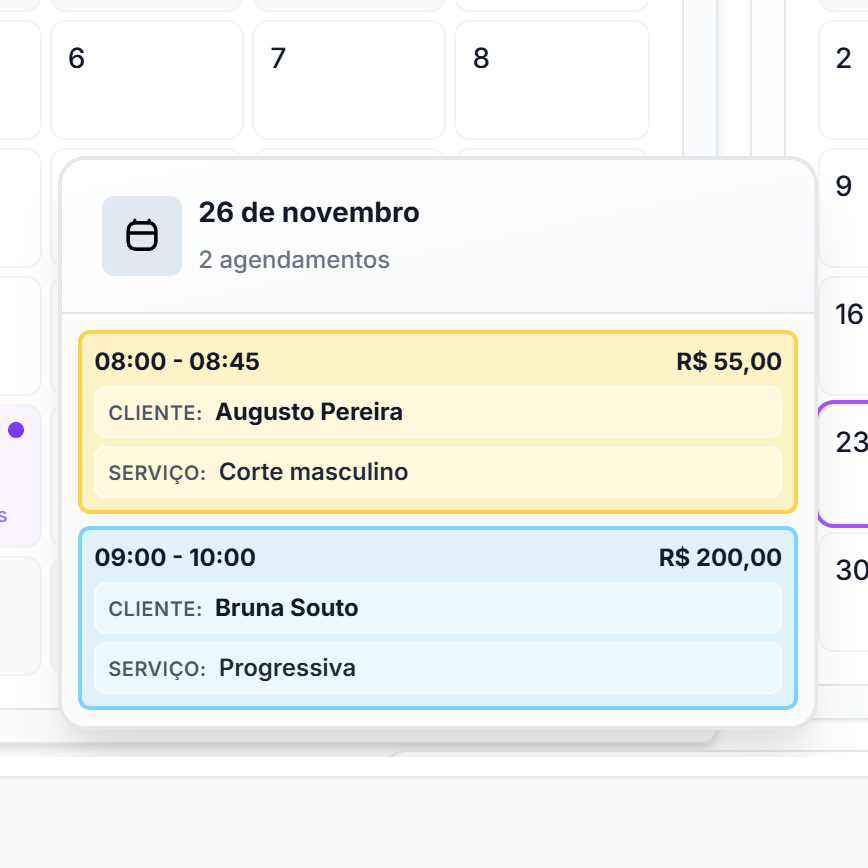Click the 26 de novembro popup title
Image resolution: width=868 pixels, height=868 pixels.
coord(309,213)
